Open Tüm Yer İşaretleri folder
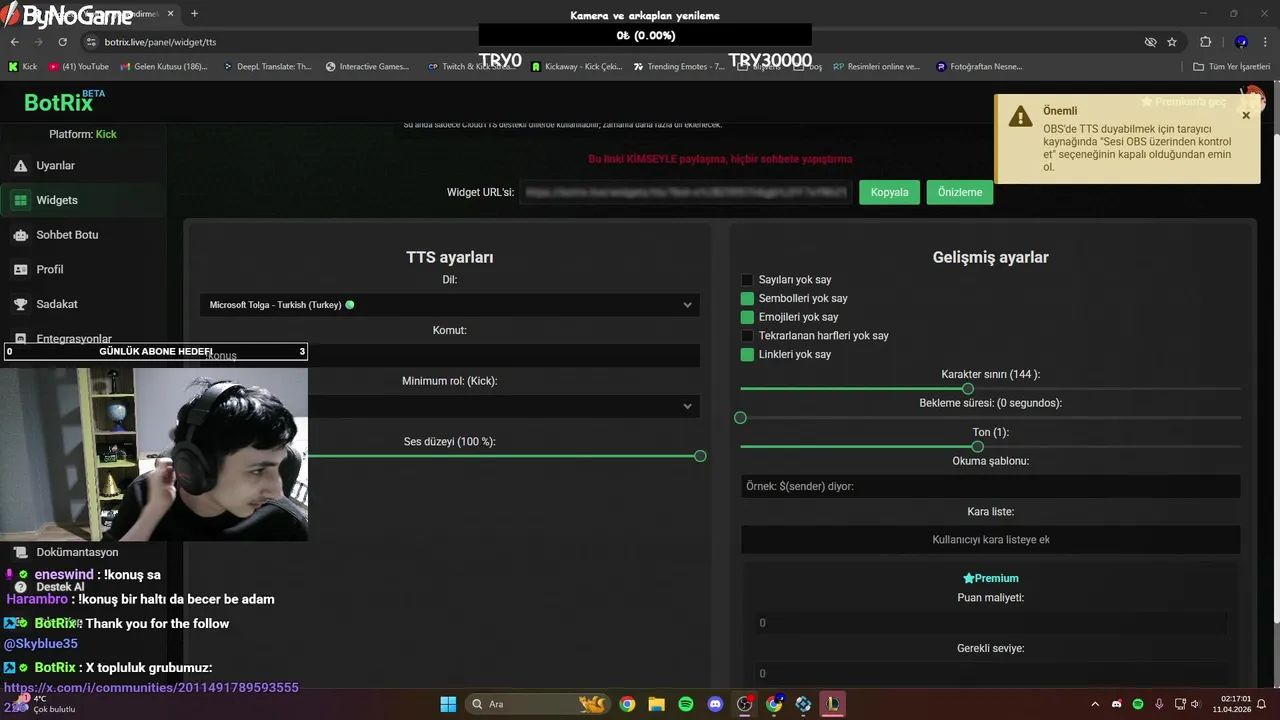1280x720 pixels. [x=1232, y=67]
